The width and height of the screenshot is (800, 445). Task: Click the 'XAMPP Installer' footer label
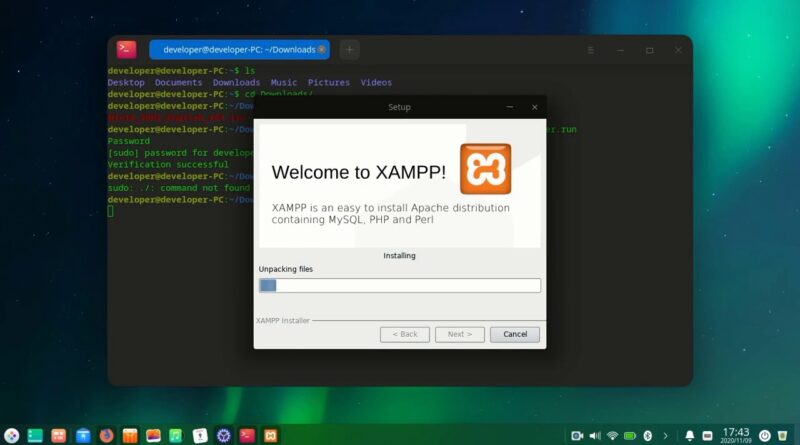[283, 320]
